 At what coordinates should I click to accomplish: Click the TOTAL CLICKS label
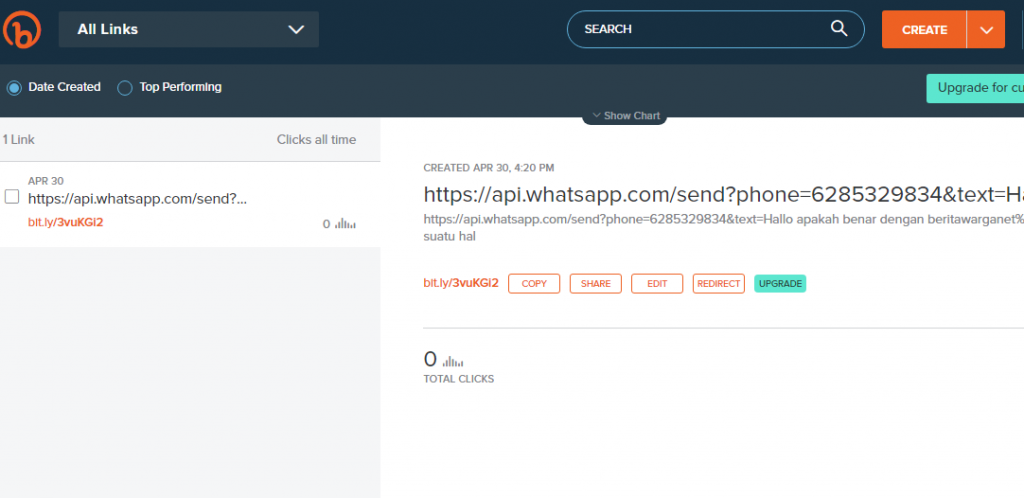(x=459, y=379)
